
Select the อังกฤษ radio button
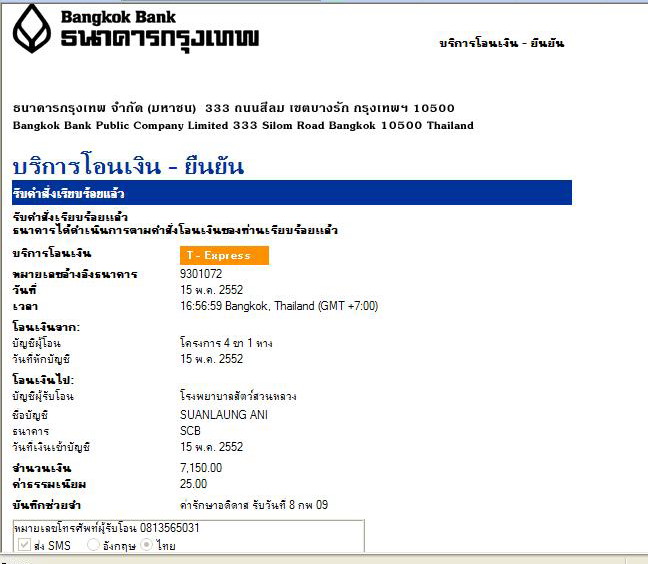point(93,545)
